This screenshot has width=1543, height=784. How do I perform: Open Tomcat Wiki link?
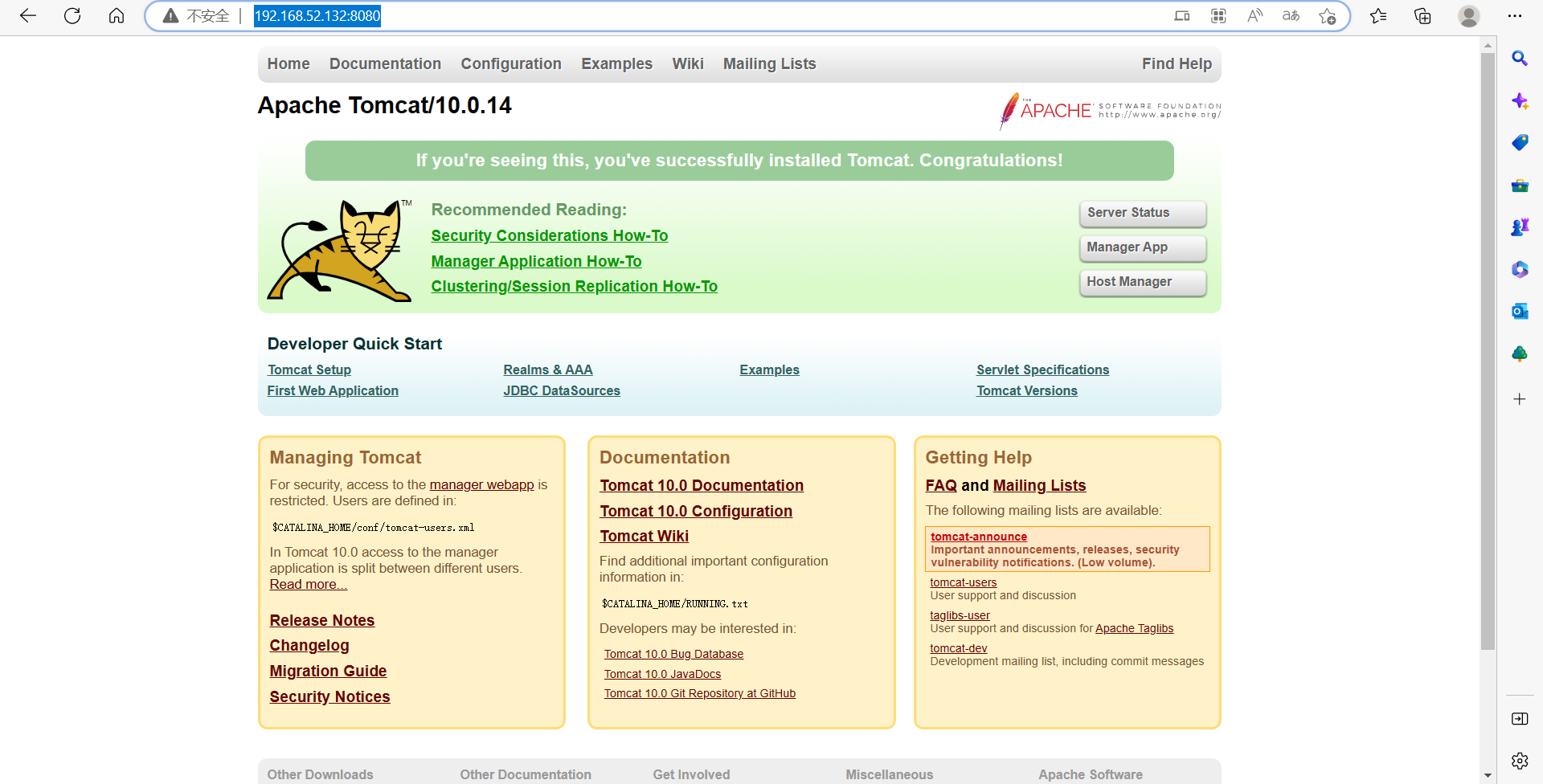[x=644, y=536]
